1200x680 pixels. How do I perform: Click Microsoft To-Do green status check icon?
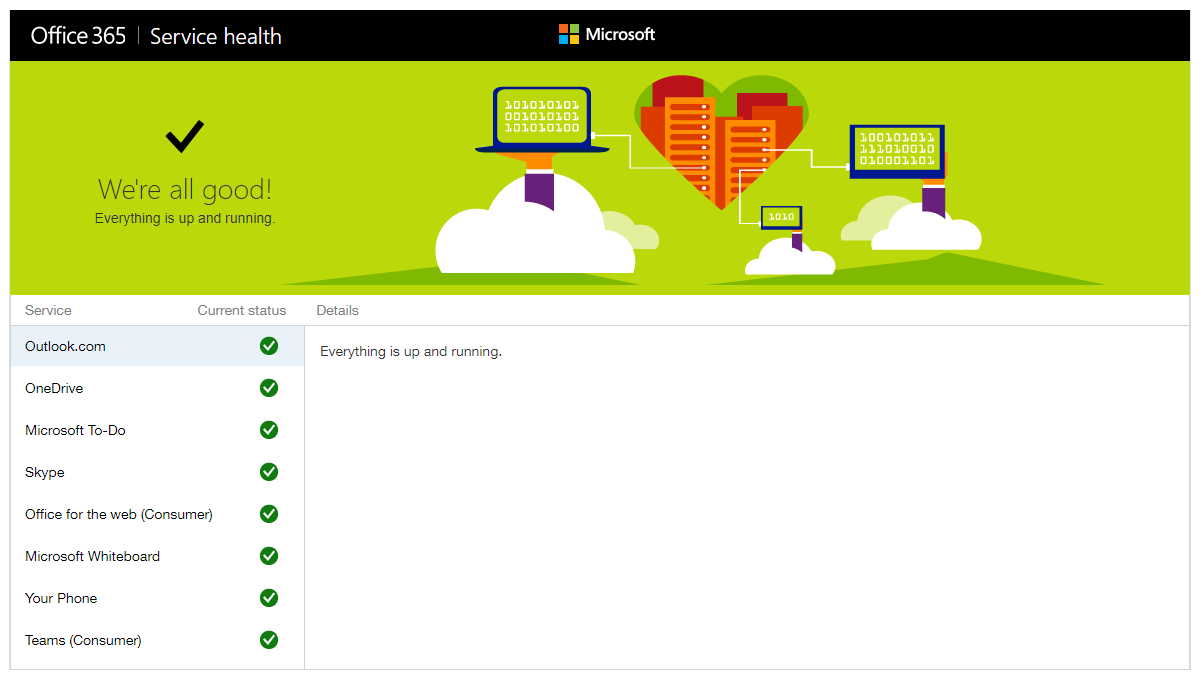(269, 430)
